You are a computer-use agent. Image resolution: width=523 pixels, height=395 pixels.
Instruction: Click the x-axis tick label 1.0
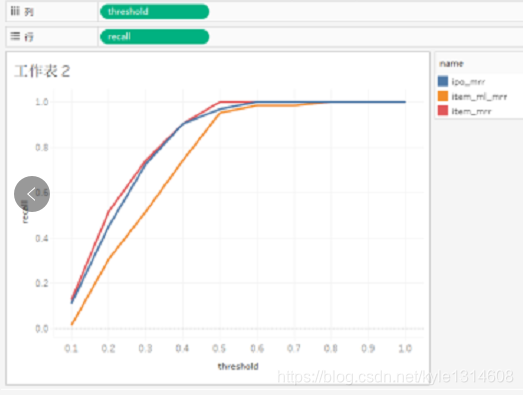[x=405, y=349]
